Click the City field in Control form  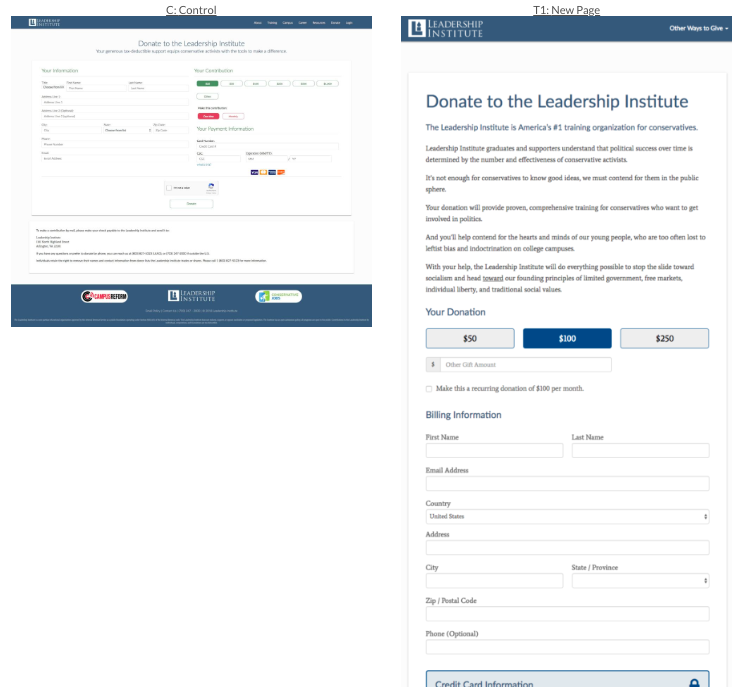coord(71,130)
